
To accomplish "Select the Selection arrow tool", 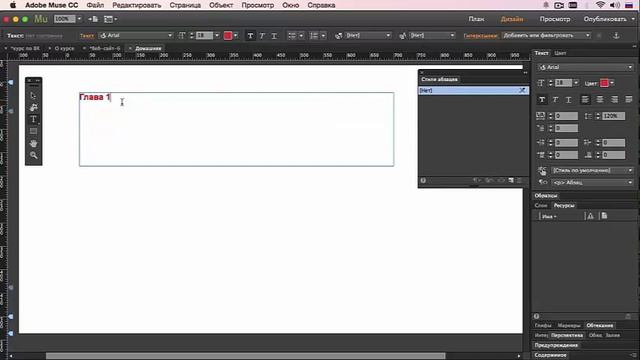I will coord(33,96).
